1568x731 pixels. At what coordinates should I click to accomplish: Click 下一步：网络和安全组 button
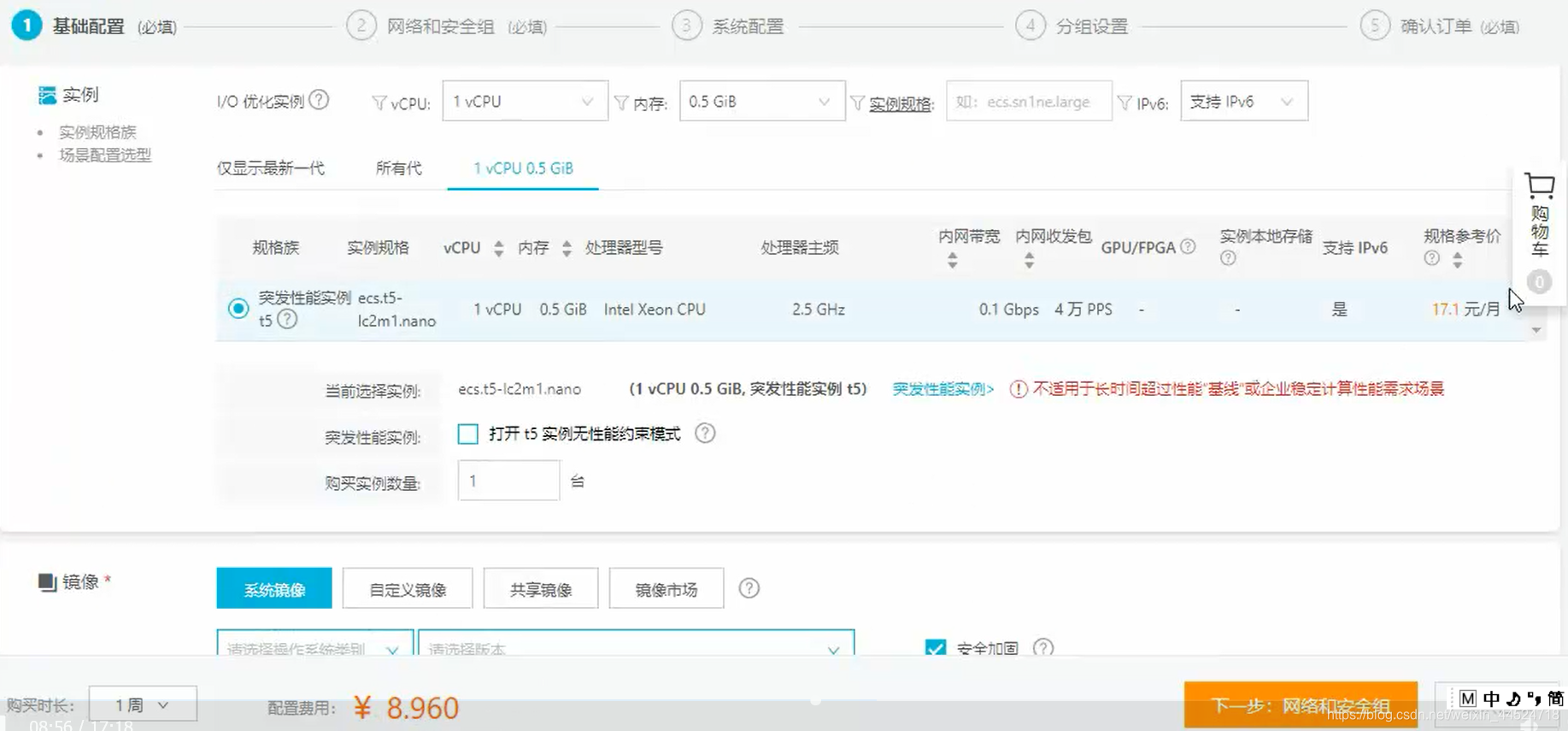pyautogui.click(x=1301, y=705)
